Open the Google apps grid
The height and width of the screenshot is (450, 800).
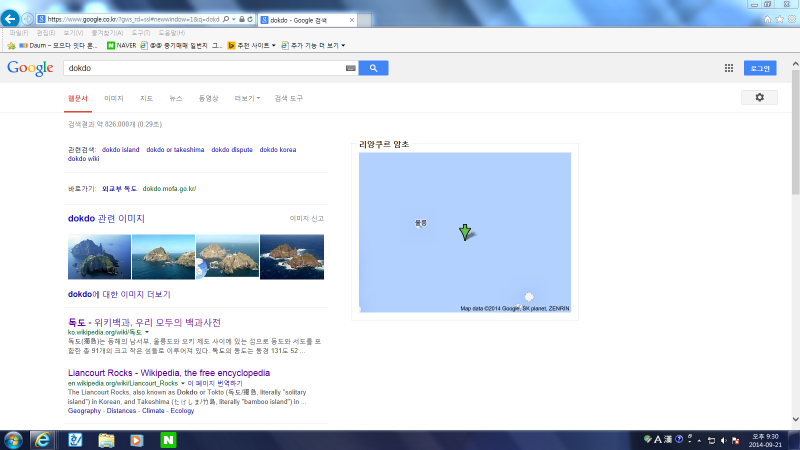point(729,68)
